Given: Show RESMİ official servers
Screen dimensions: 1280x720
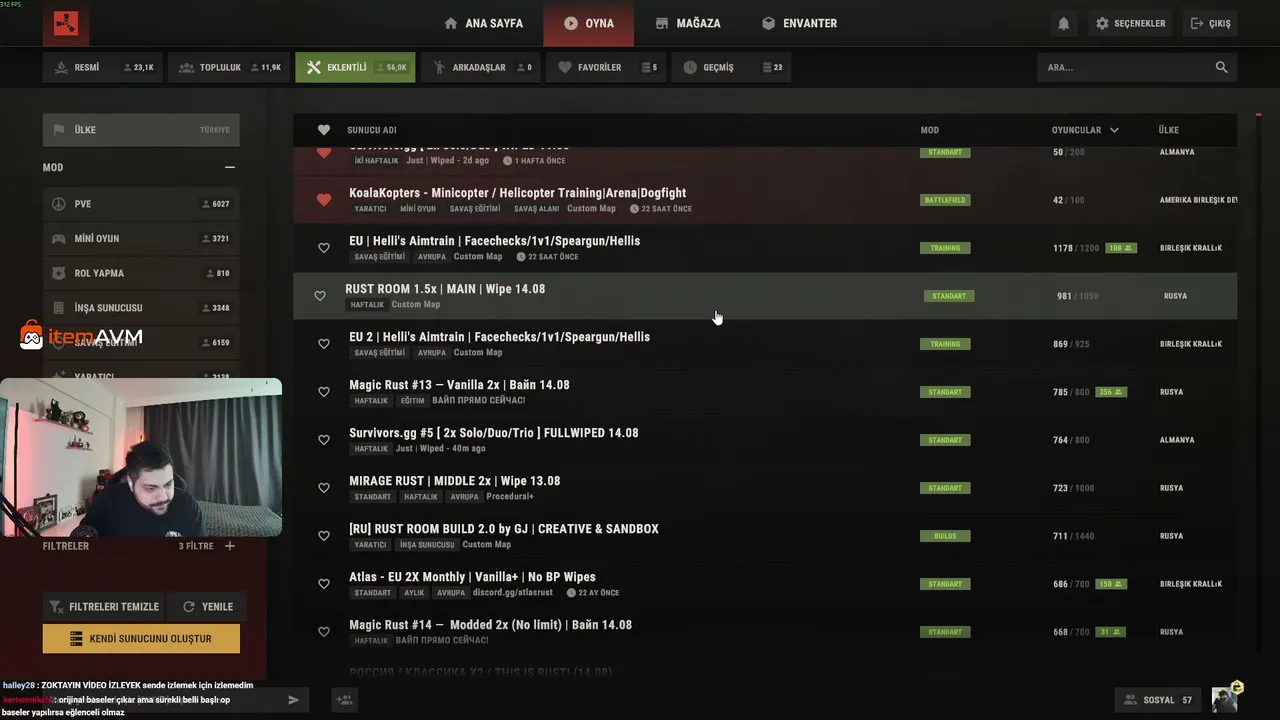Looking at the screenshot, I should 103,67.
